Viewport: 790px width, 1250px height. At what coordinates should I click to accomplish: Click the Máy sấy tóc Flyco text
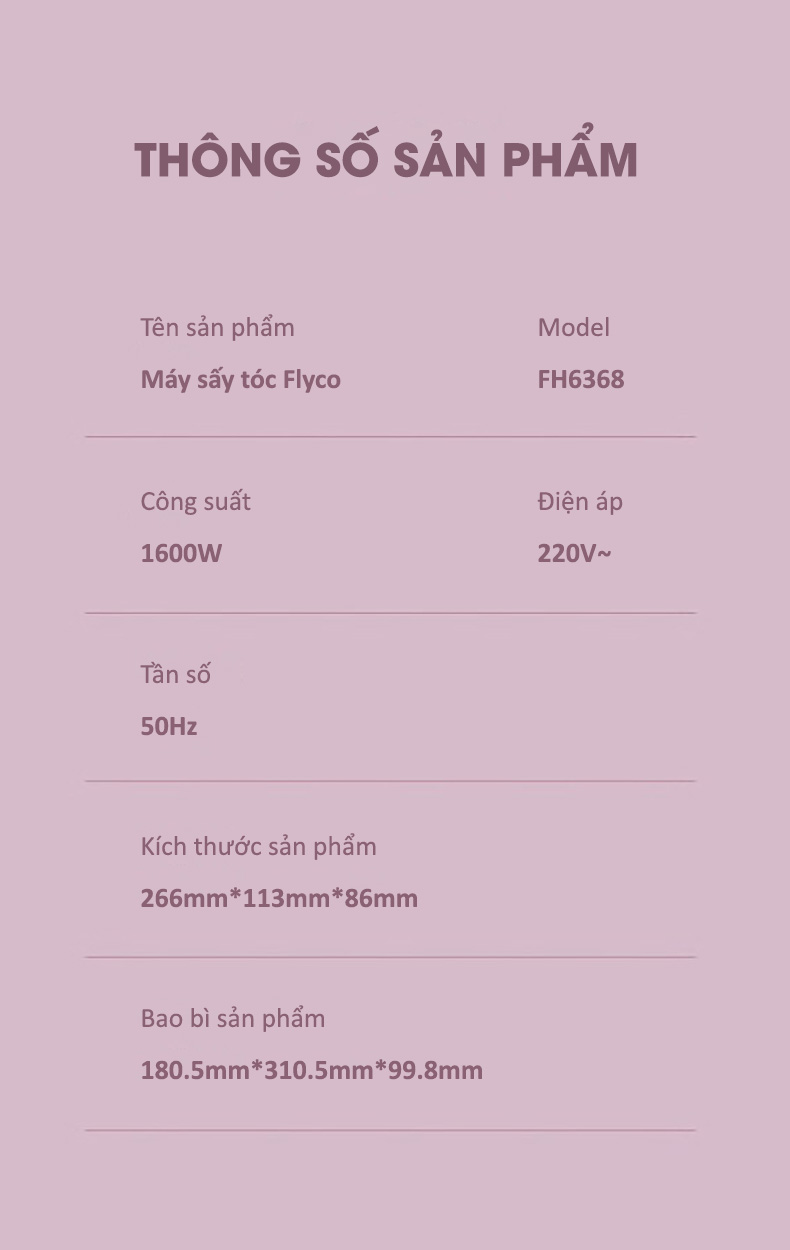[x=240, y=380]
